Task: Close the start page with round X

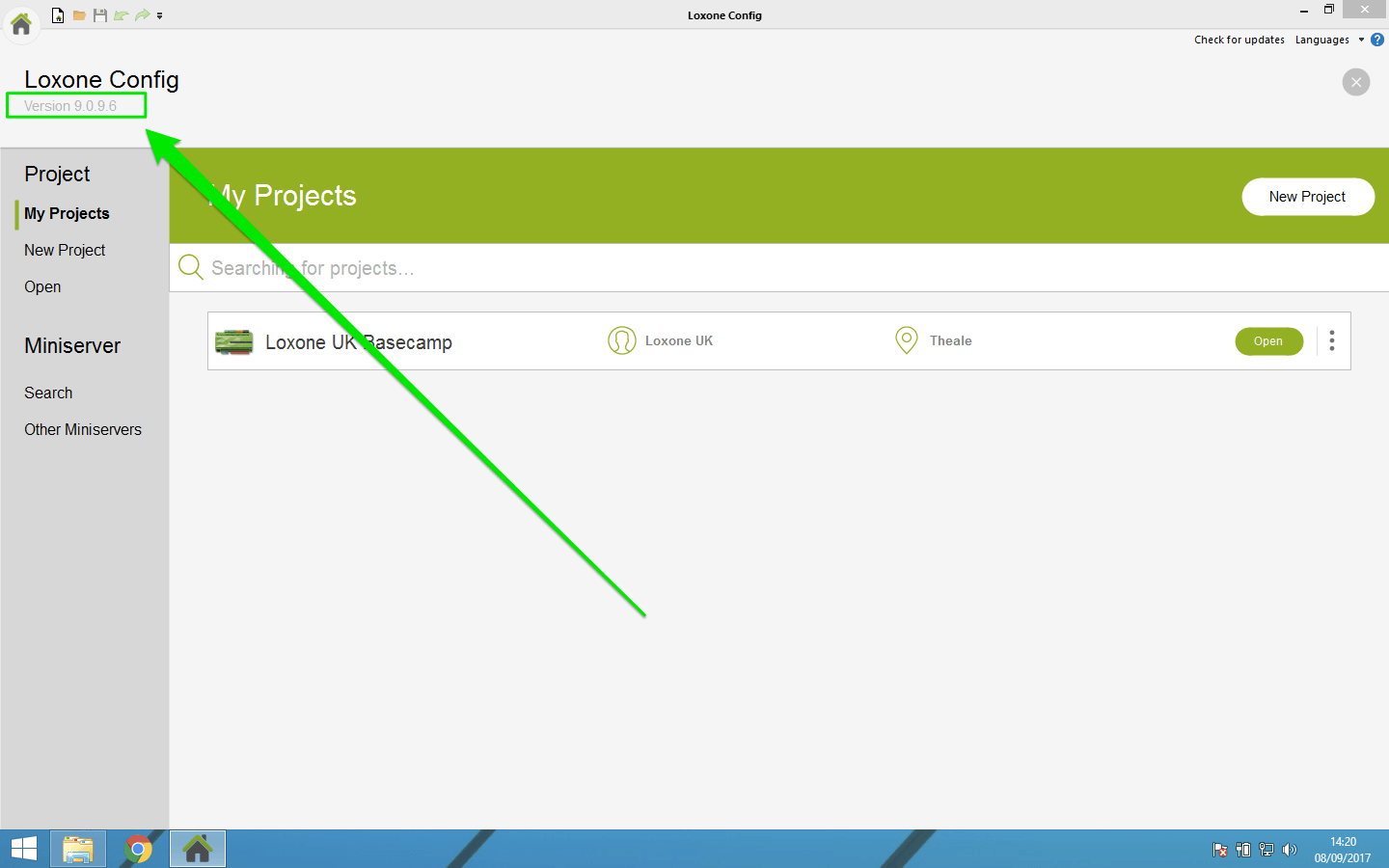Action: pos(1356,82)
